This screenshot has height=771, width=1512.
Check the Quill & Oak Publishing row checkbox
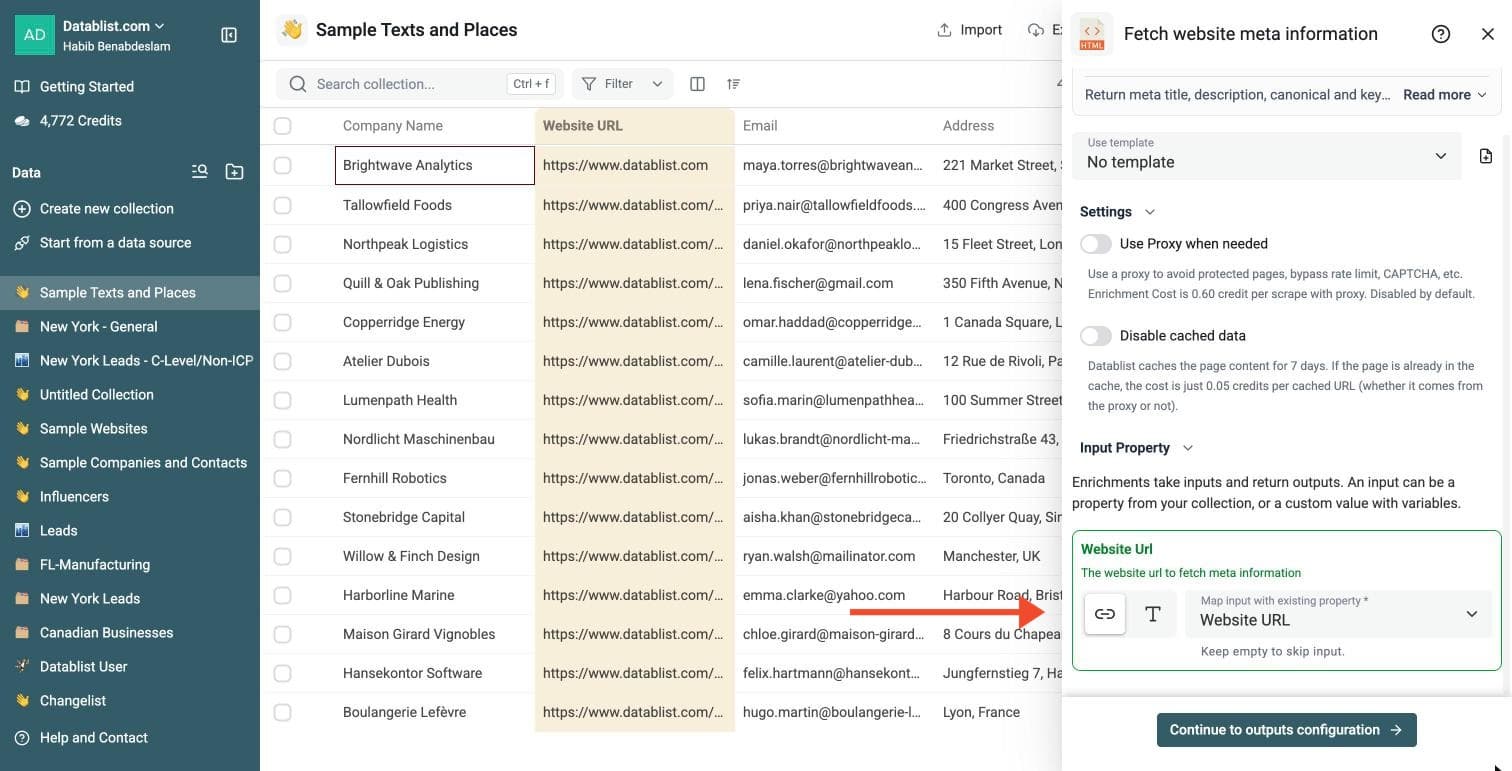click(283, 283)
